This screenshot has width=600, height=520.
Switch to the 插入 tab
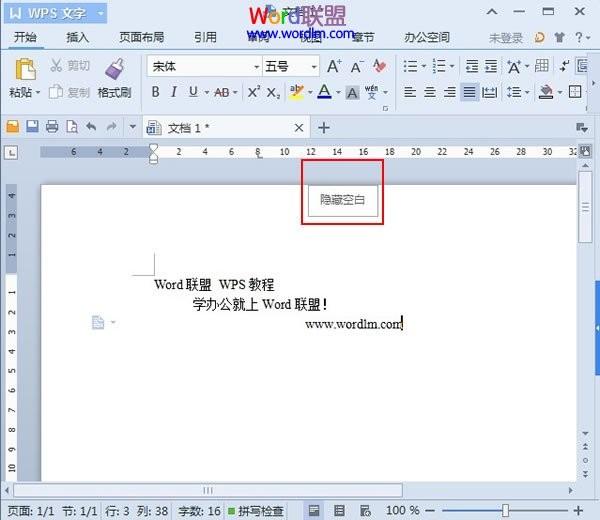(x=78, y=37)
